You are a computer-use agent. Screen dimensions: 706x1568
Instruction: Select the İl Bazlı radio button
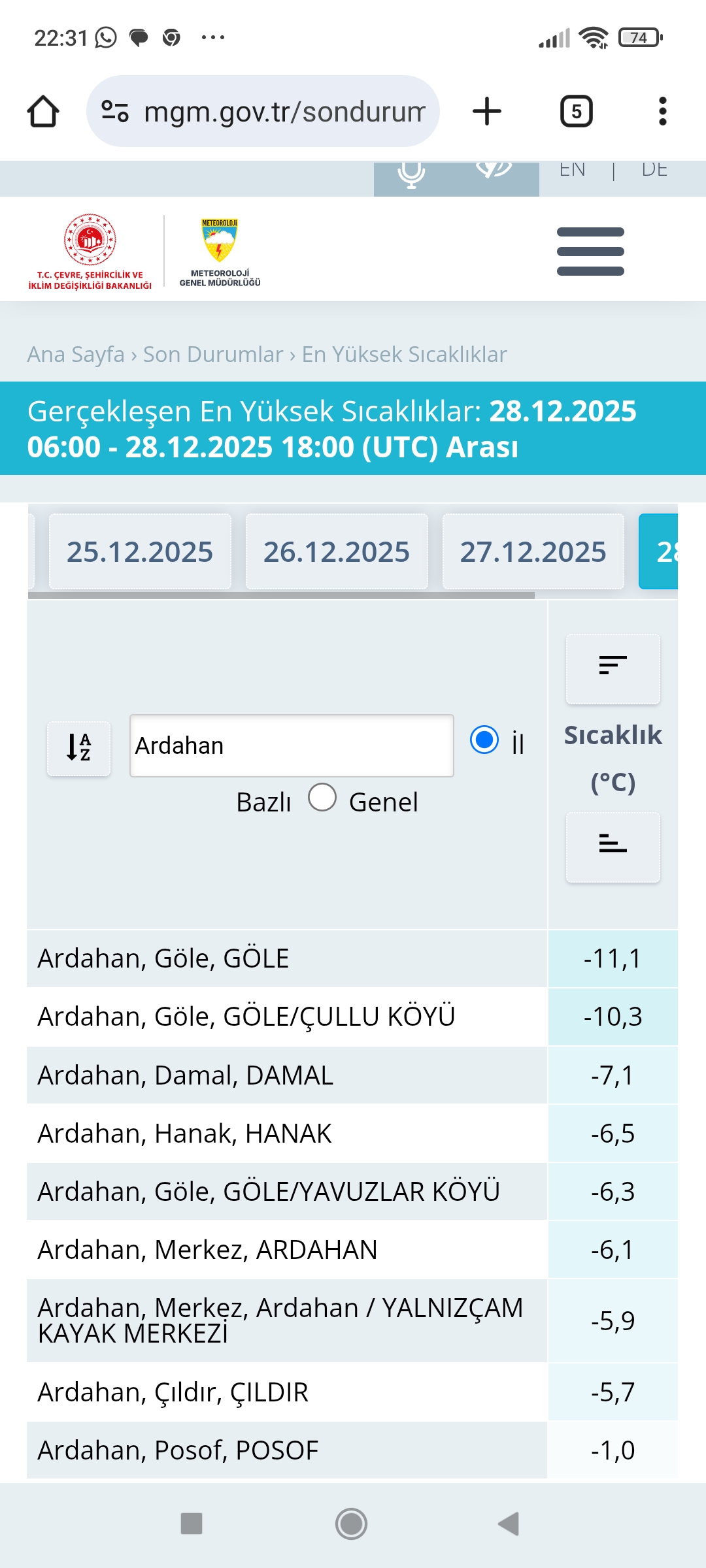(484, 740)
